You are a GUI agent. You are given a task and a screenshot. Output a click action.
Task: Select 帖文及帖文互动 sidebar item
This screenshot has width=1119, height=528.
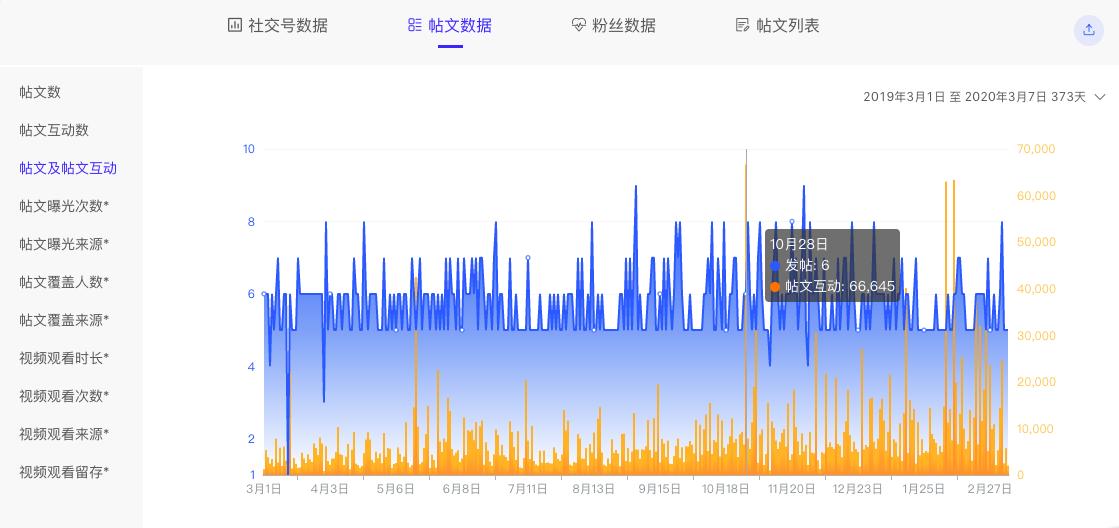click(68, 168)
